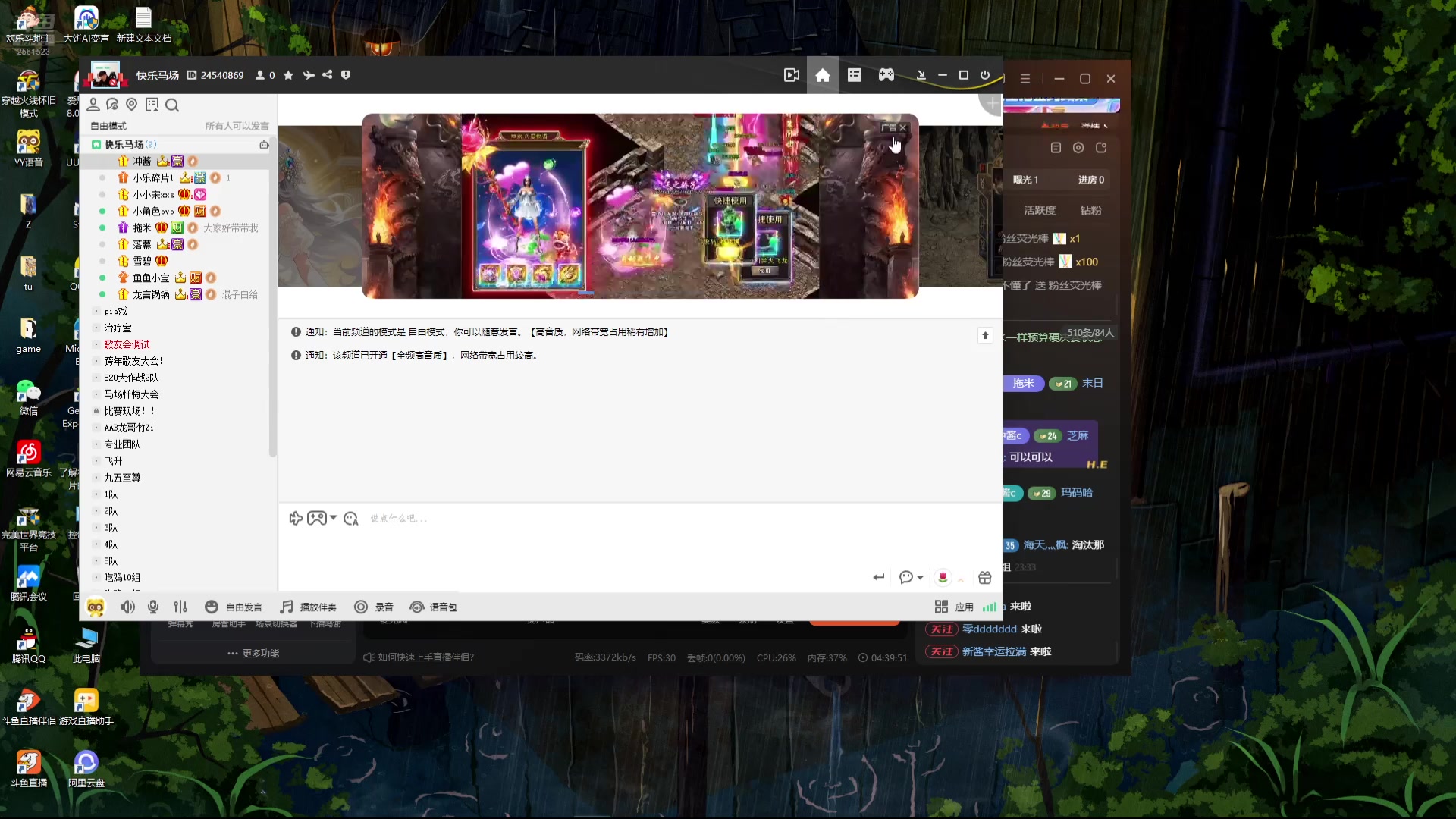This screenshot has height=819, width=1456.
Task: Open the announcement board icon above tree
Action: click(x=152, y=105)
